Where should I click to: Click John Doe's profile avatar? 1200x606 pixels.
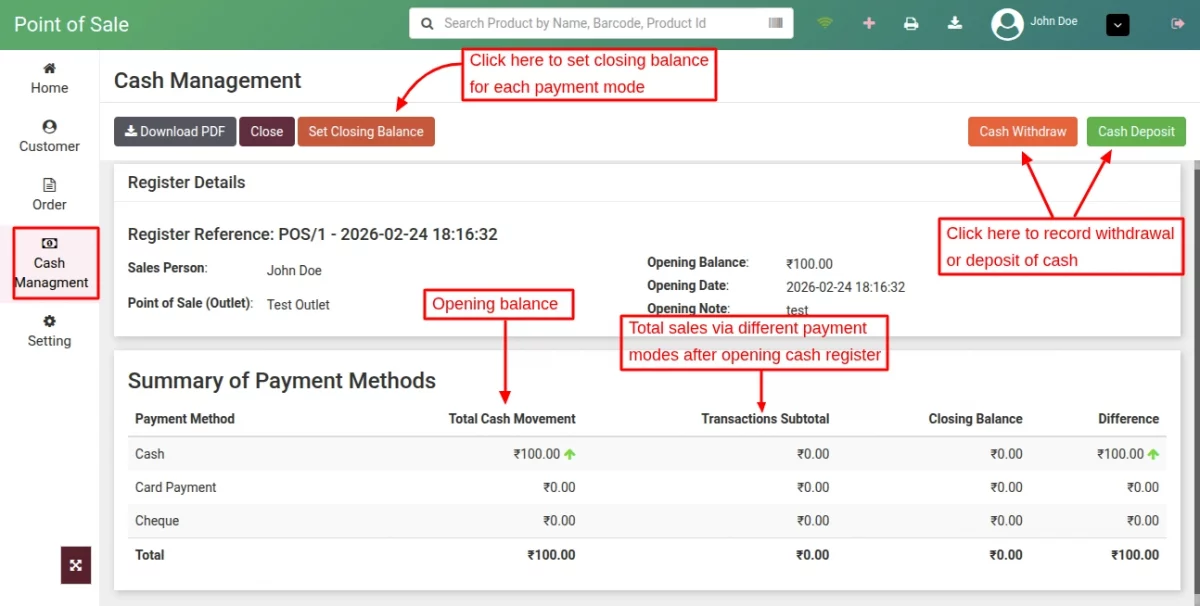(x=1007, y=24)
